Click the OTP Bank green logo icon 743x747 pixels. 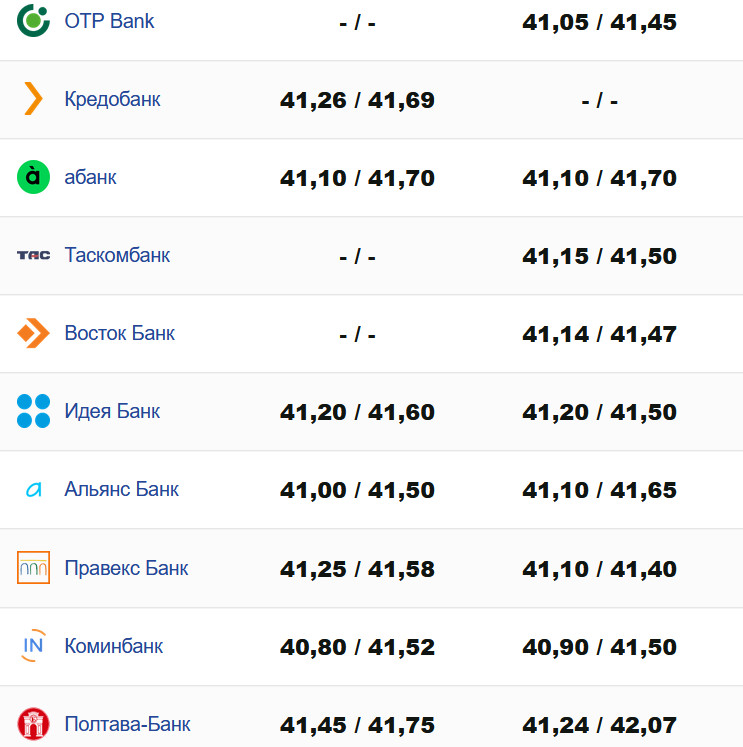pyautogui.click(x=33, y=20)
